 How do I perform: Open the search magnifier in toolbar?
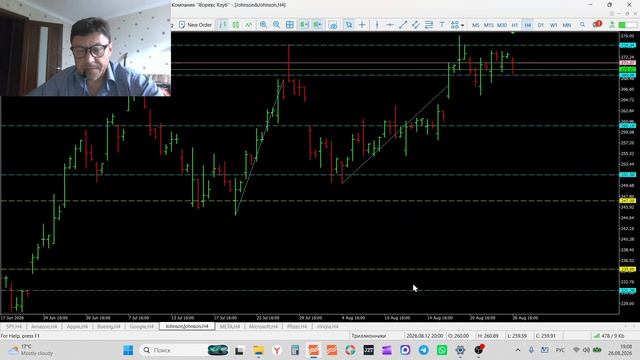point(582,25)
